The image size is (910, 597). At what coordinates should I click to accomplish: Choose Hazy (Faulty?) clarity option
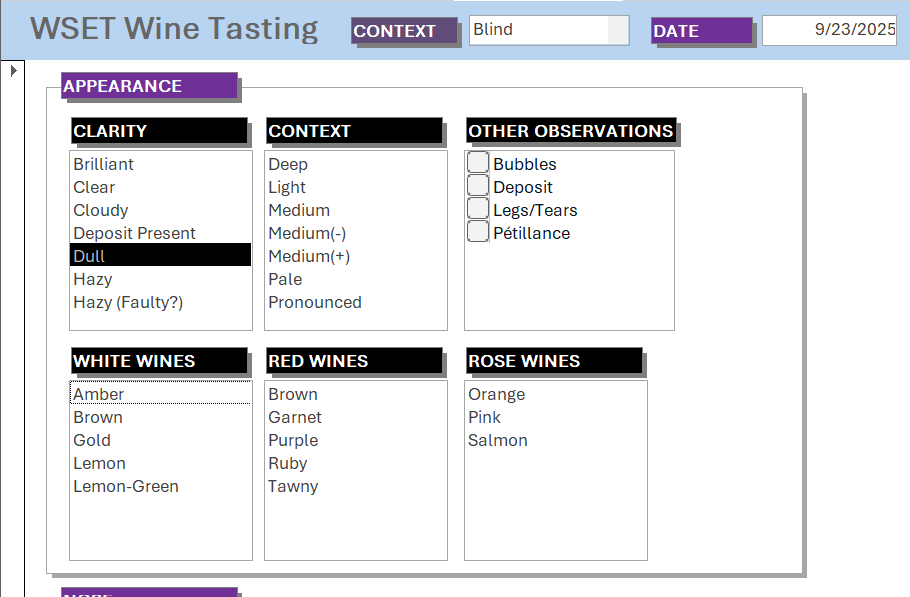pyautogui.click(x=161, y=302)
